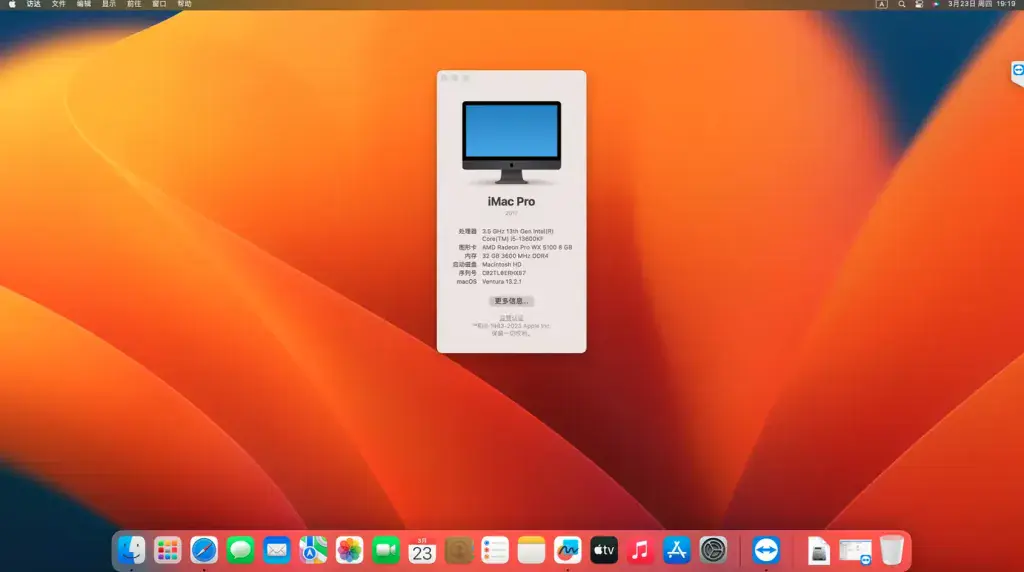
Task: Open the 文件 menu
Action: (59, 4)
